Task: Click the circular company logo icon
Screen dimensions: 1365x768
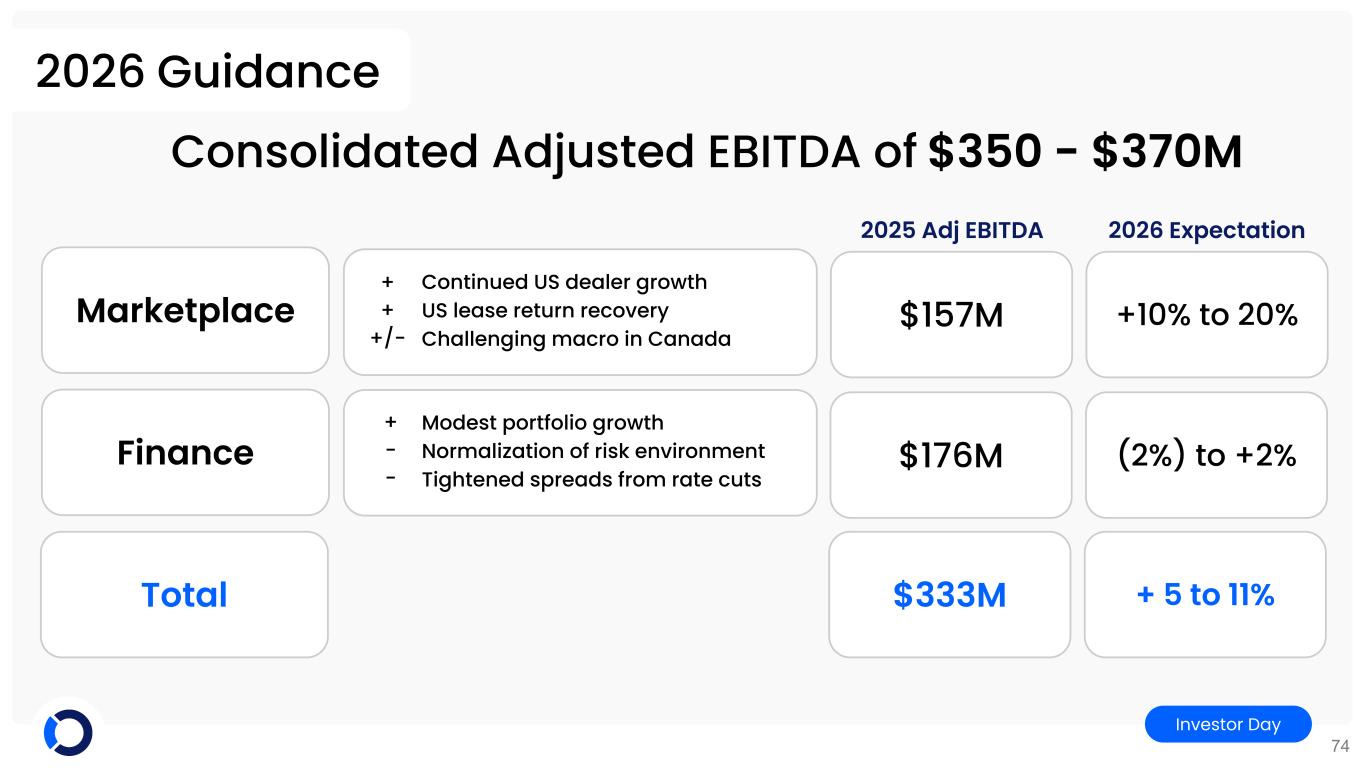Action: pos(68,732)
